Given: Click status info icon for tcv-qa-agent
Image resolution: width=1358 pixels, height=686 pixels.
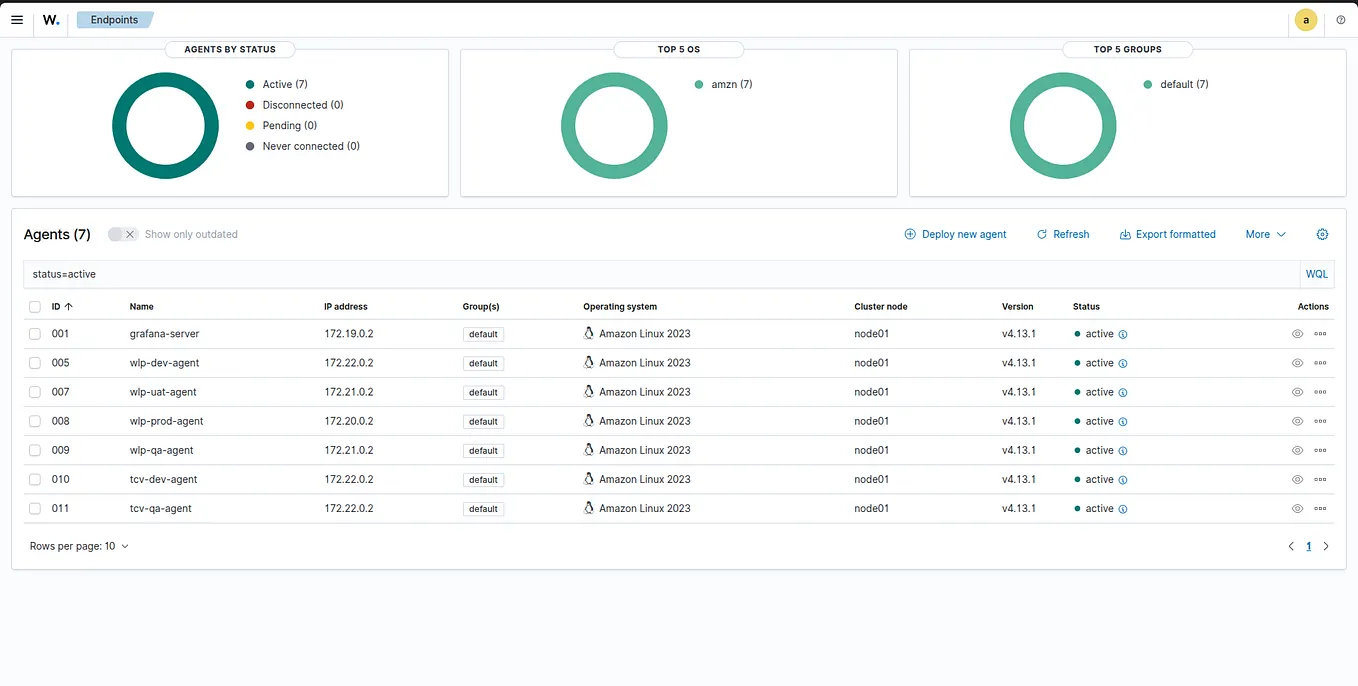Looking at the screenshot, I should [1123, 509].
